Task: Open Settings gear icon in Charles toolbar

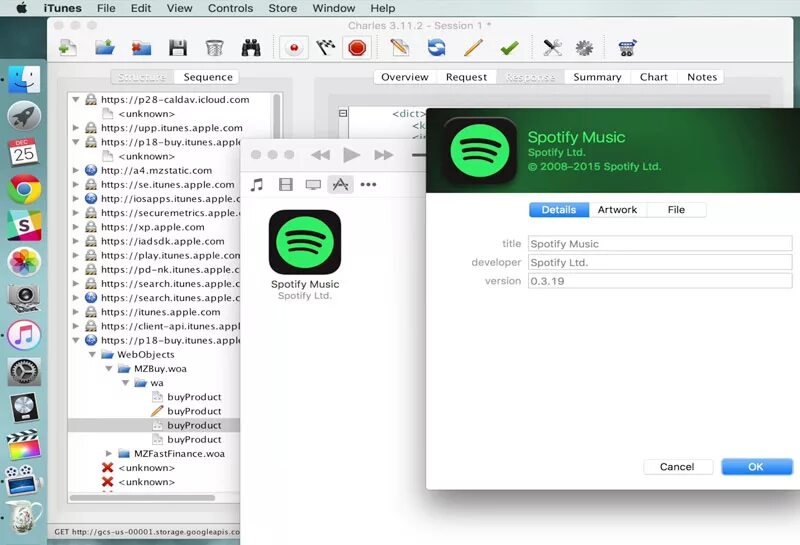Action: 584,48
